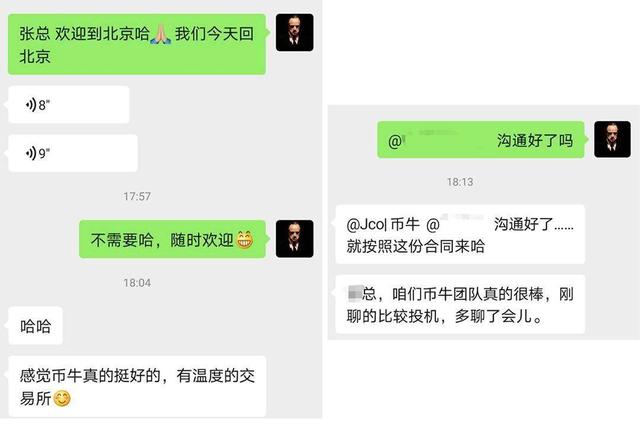The image size is (640, 444).
Task: Click the 18:04 timestamp label
Action: 137,283
